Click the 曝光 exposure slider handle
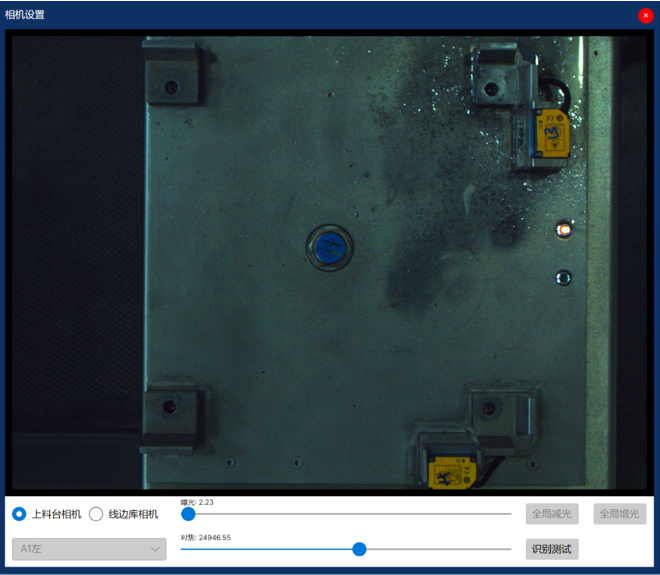This screenshot has width=660, height=575. (x=188, y=514)
